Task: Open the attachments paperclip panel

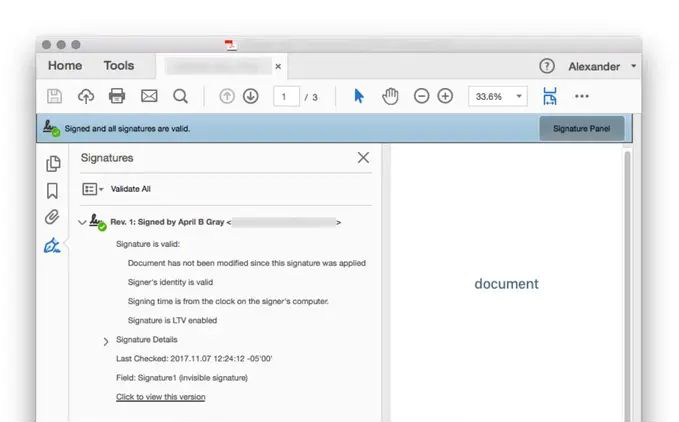Action: click(53, 218)
